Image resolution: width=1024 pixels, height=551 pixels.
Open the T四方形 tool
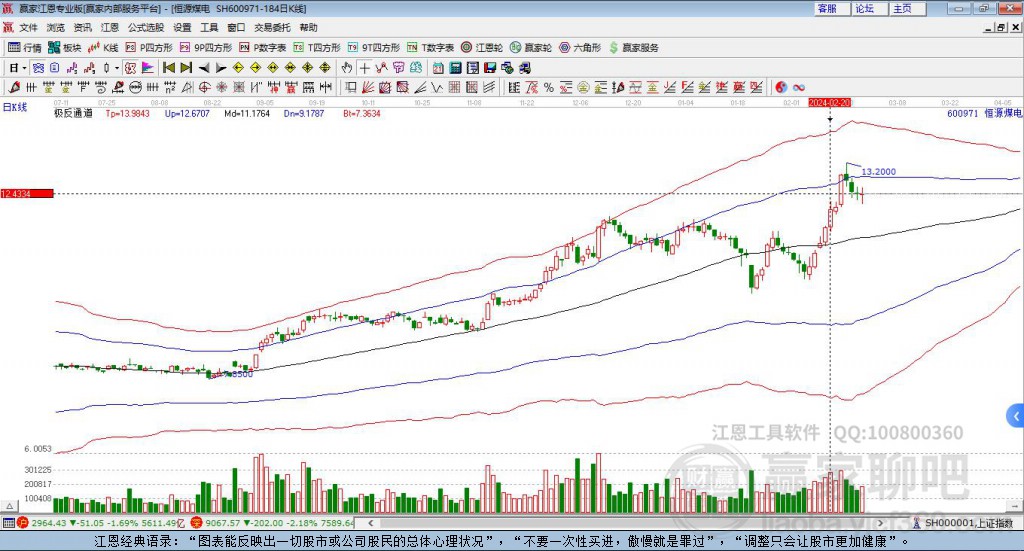tap(317, 48)
